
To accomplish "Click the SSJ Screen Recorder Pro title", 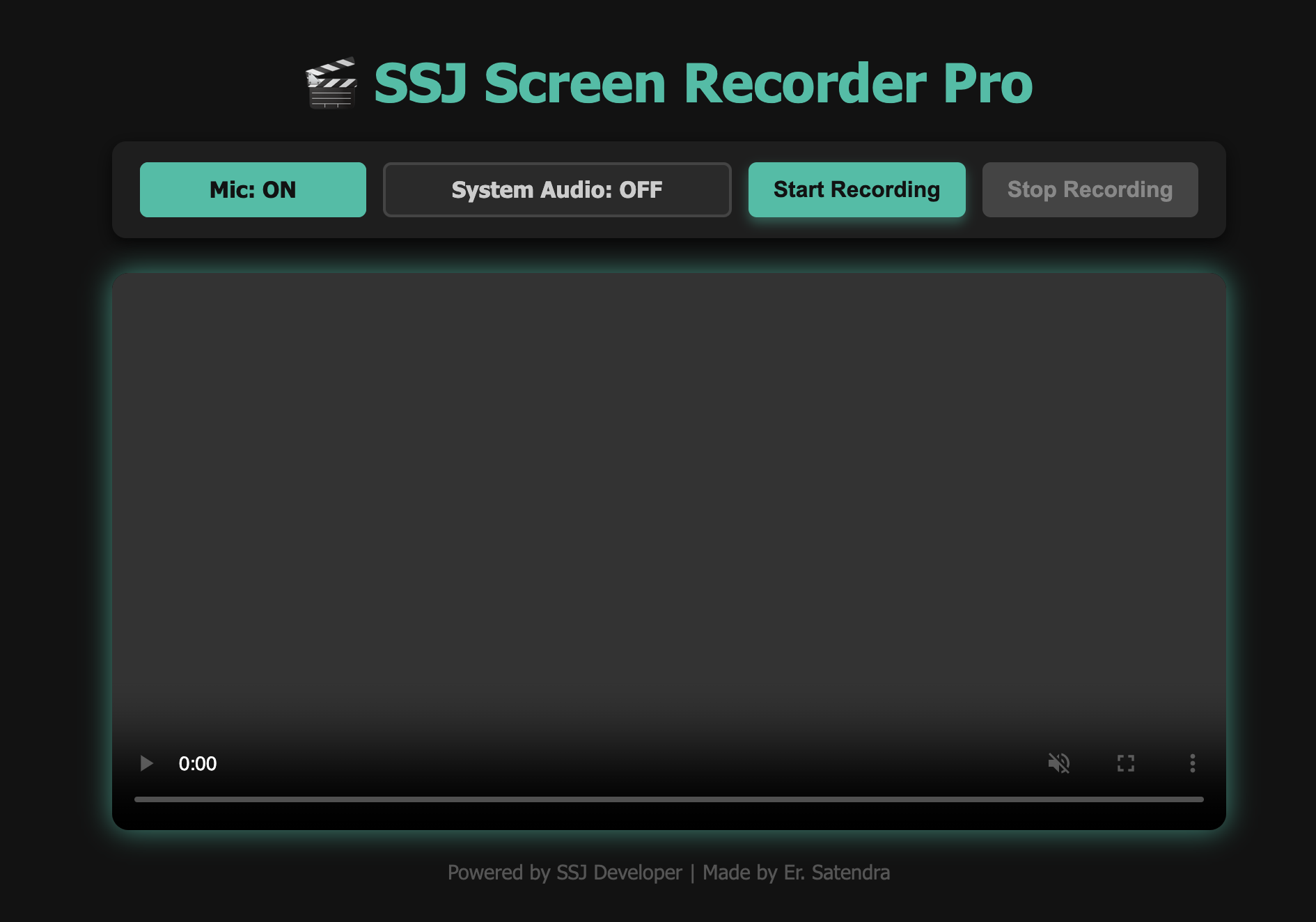I will [x=703, y=84].
